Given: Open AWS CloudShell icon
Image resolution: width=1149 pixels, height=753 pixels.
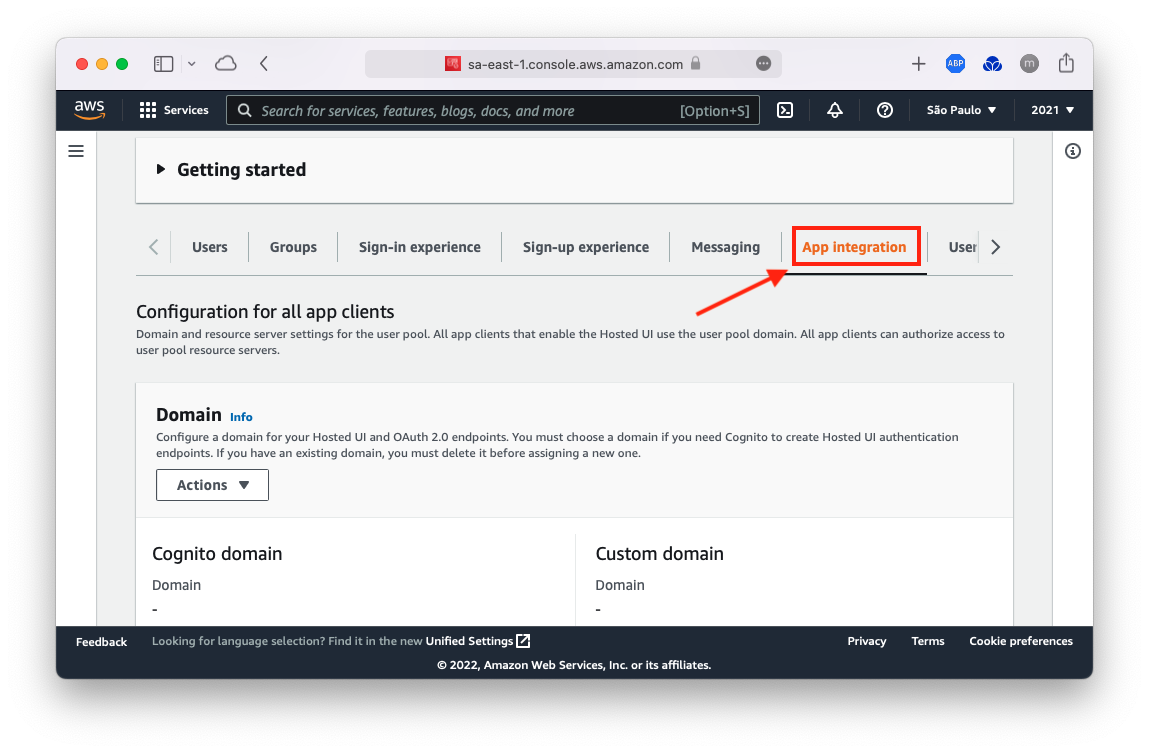Looking at the screenshot, I should pyautogui.click(x=785, y=110).
